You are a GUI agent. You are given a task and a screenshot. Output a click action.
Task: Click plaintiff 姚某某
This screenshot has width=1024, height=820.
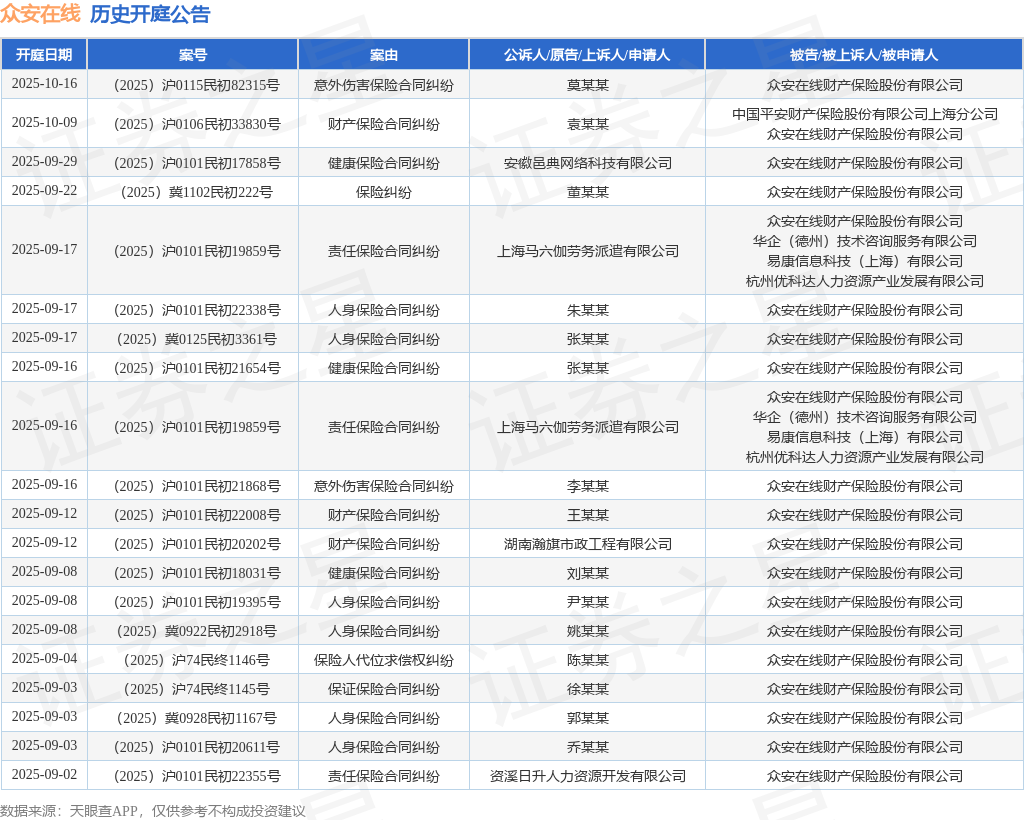(x=588, y=631)
